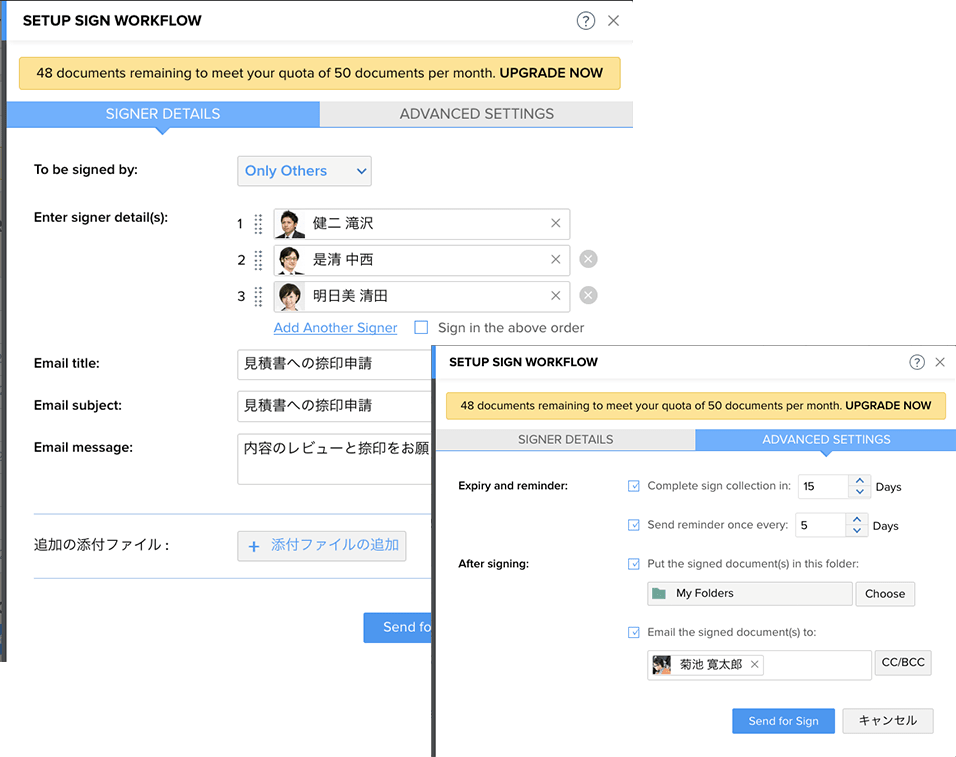This screenshot has height=757, width=956.
Task: Grab drag handle for signer 3
Action: pyautogui.click(x=259, y=296)
